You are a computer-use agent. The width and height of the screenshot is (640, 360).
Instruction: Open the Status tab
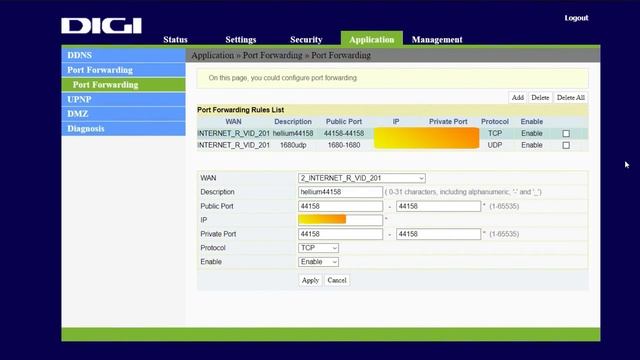175,40
